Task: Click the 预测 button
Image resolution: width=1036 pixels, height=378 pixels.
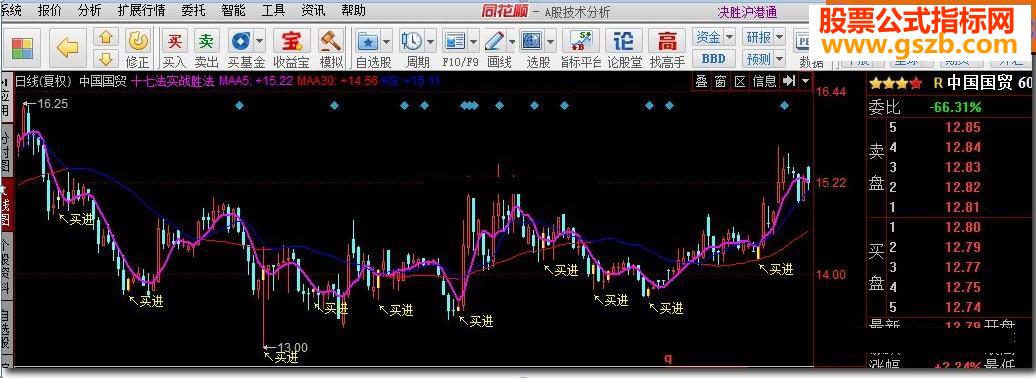Action: point(758,59)
